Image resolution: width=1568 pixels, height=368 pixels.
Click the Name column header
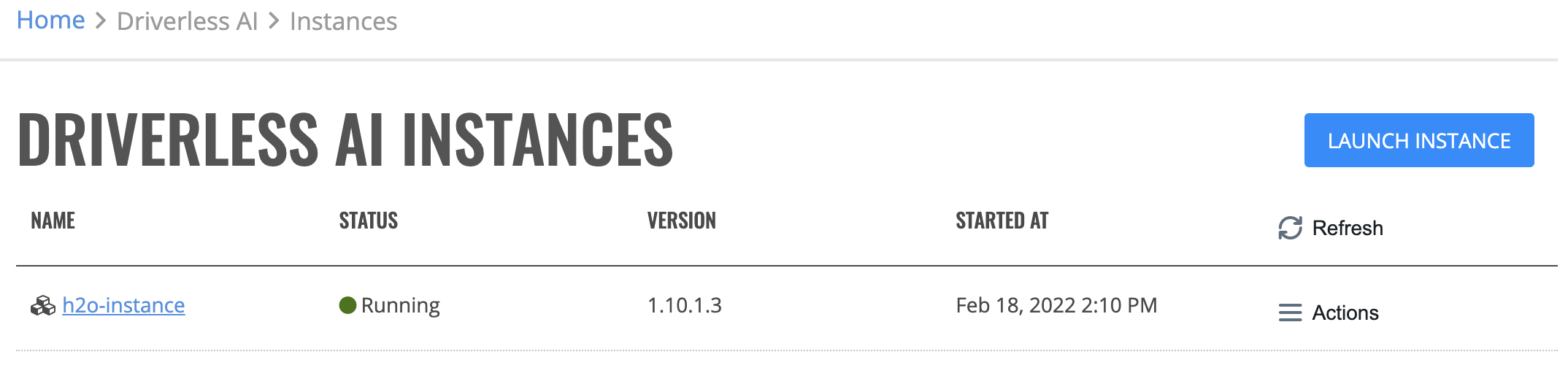(x=53, y=221)
